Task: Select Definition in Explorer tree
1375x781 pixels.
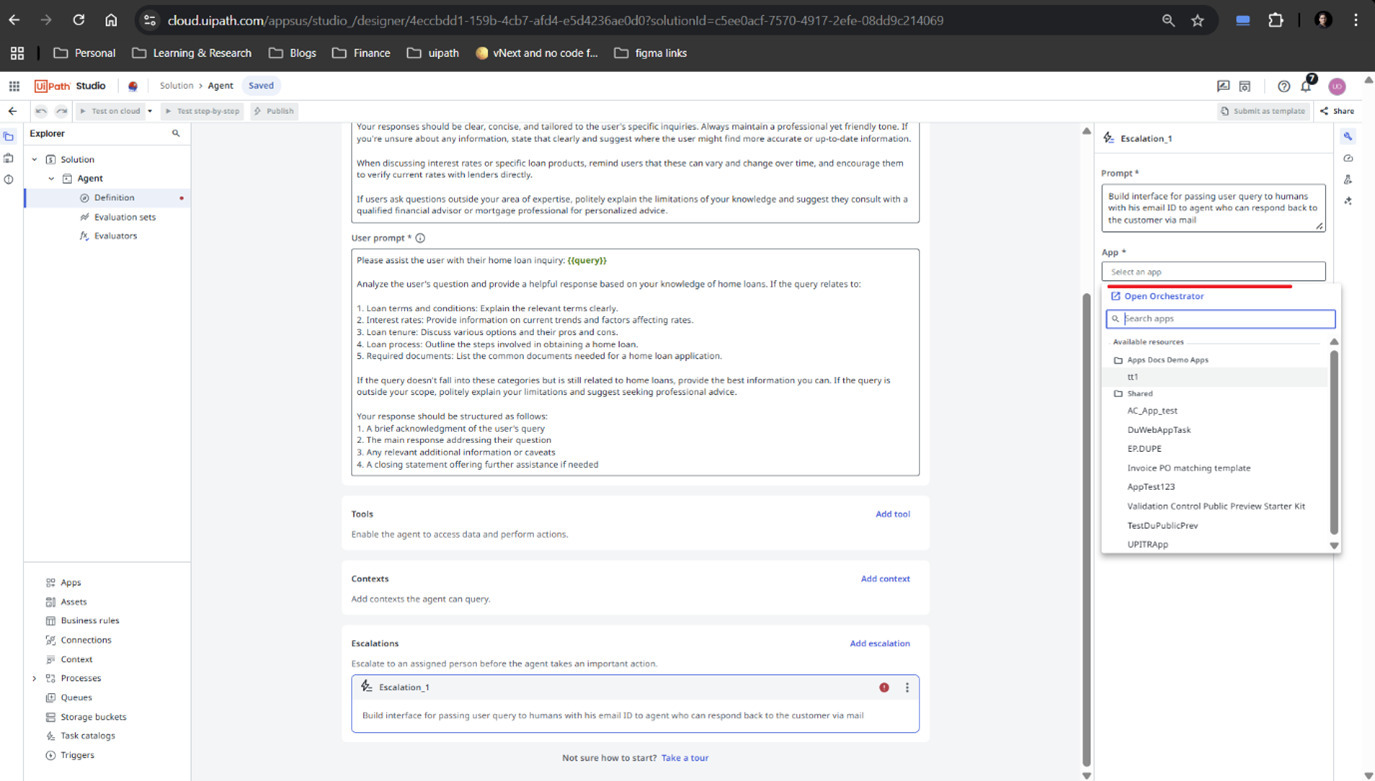Action: [114, 197]
